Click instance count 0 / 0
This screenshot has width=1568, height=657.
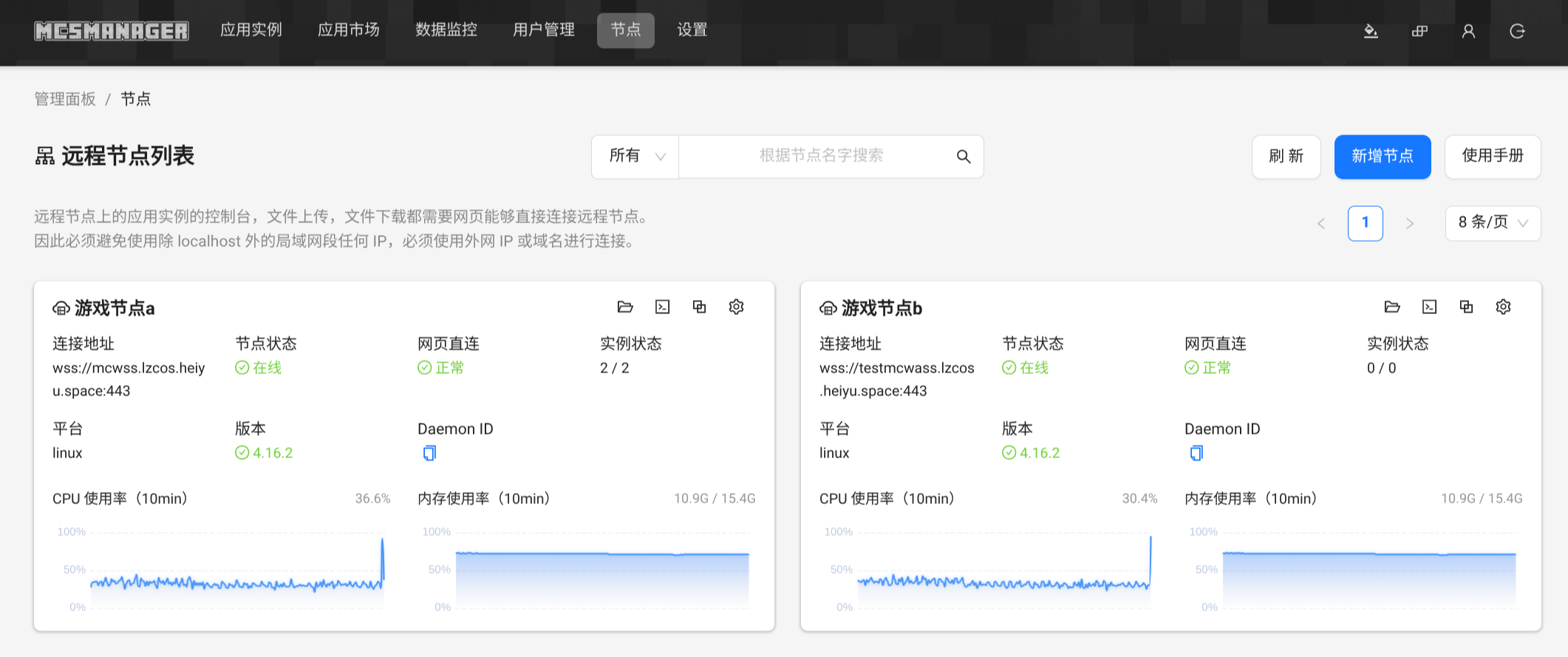point(1382,368)
